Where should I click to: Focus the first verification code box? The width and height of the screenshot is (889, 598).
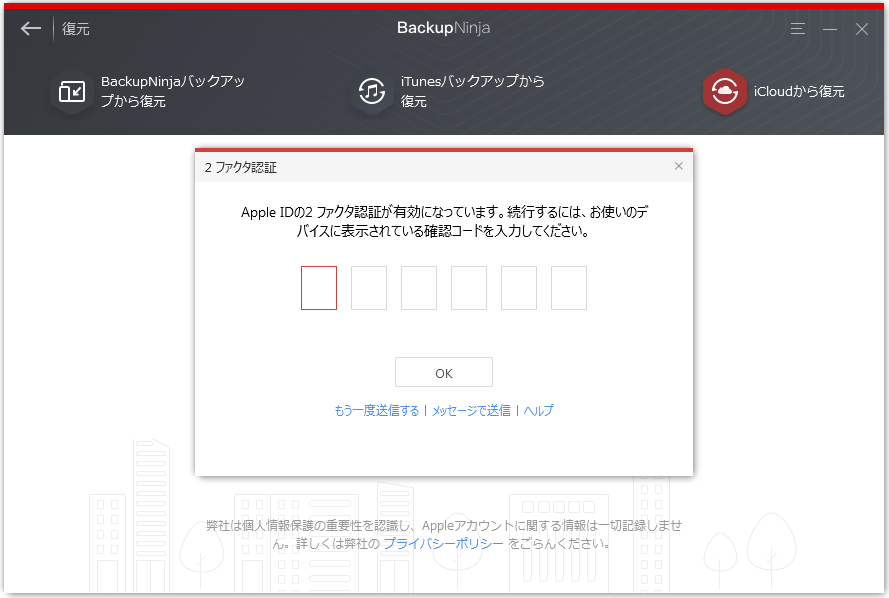click(x=319, y=288)
